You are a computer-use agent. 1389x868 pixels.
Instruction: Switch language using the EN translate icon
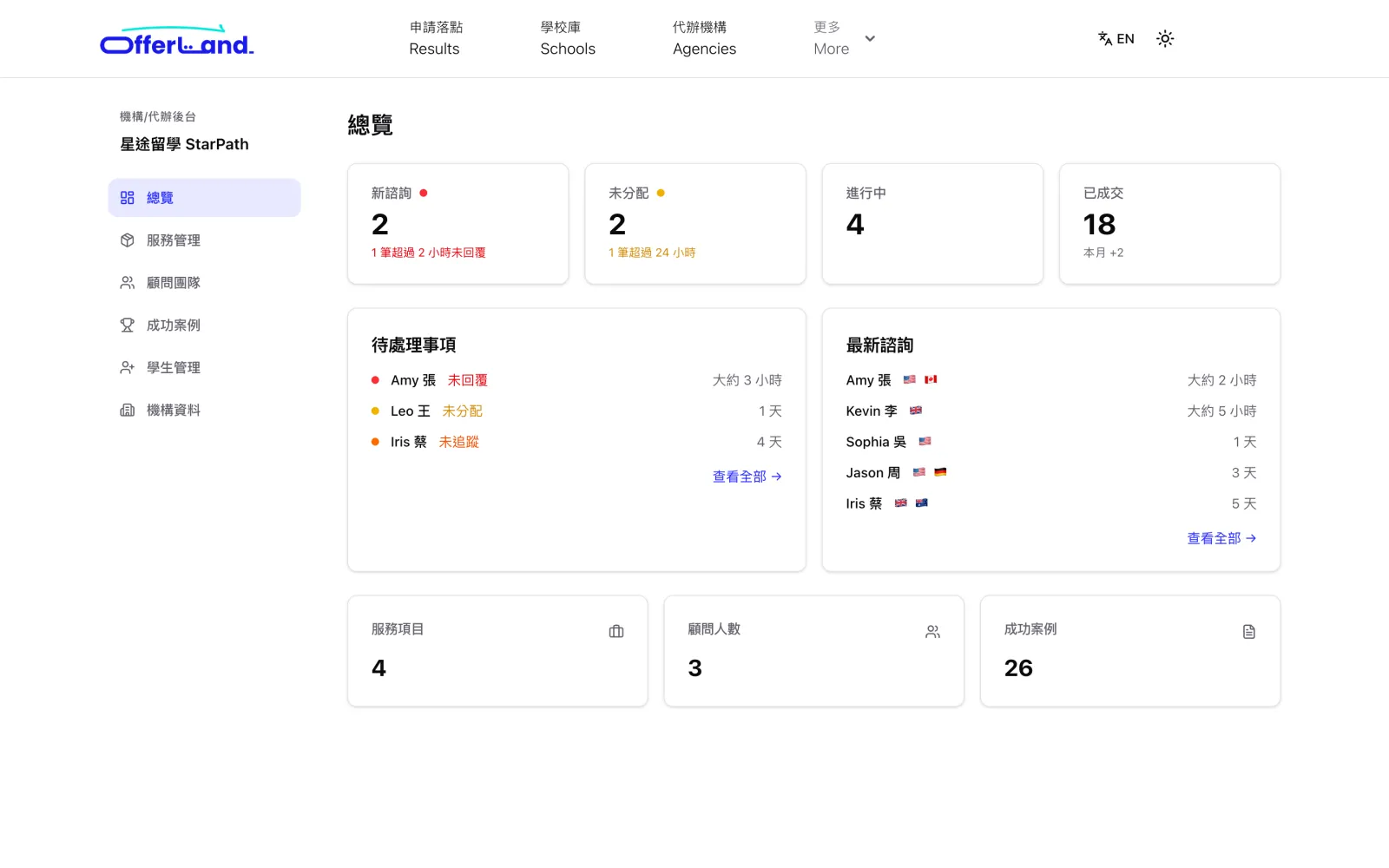pyautogui.click(x=1116, y=38)
